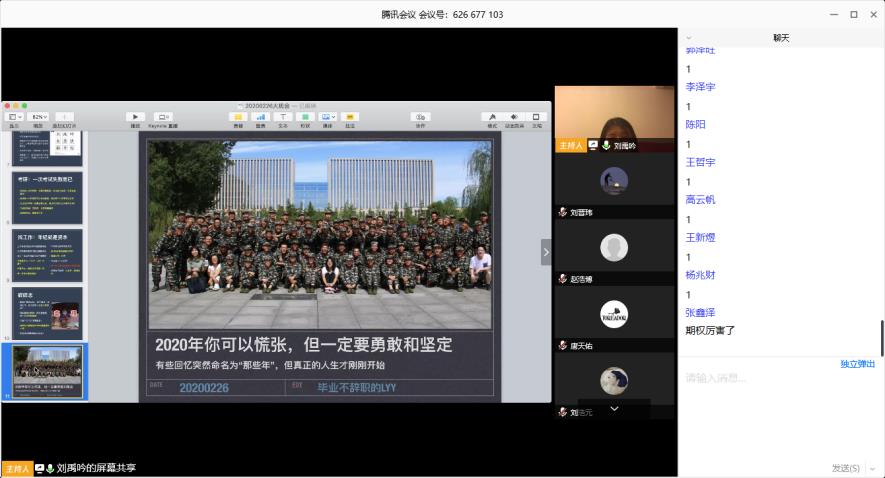Select the 康天佑 participant video tile
Screen dimensions: 885x478
(614, 315)
